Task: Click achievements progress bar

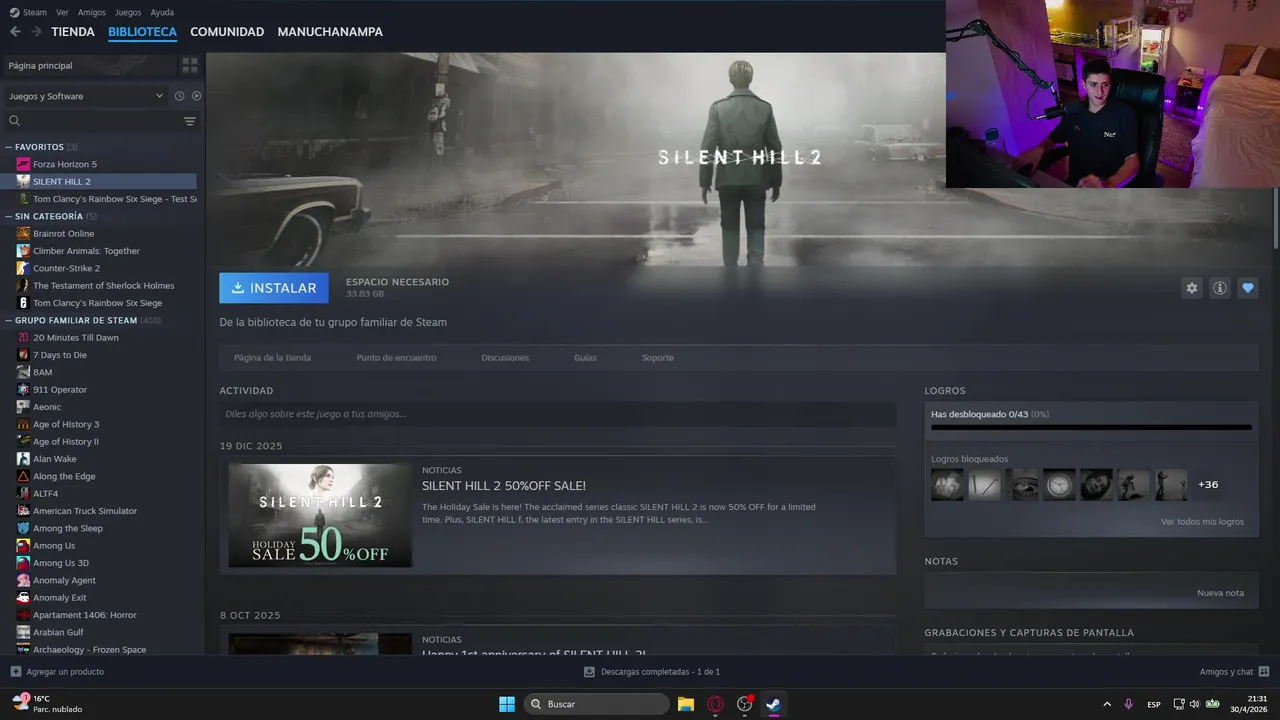Action: click(1091, 428)
